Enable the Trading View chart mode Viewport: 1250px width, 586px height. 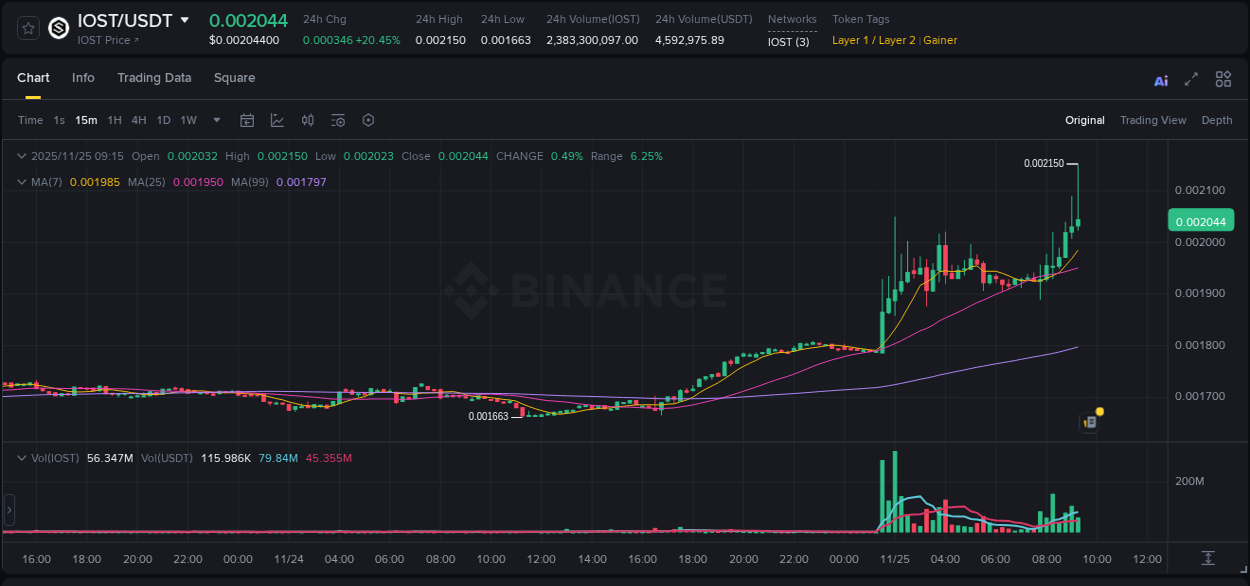pos(1153,120)
